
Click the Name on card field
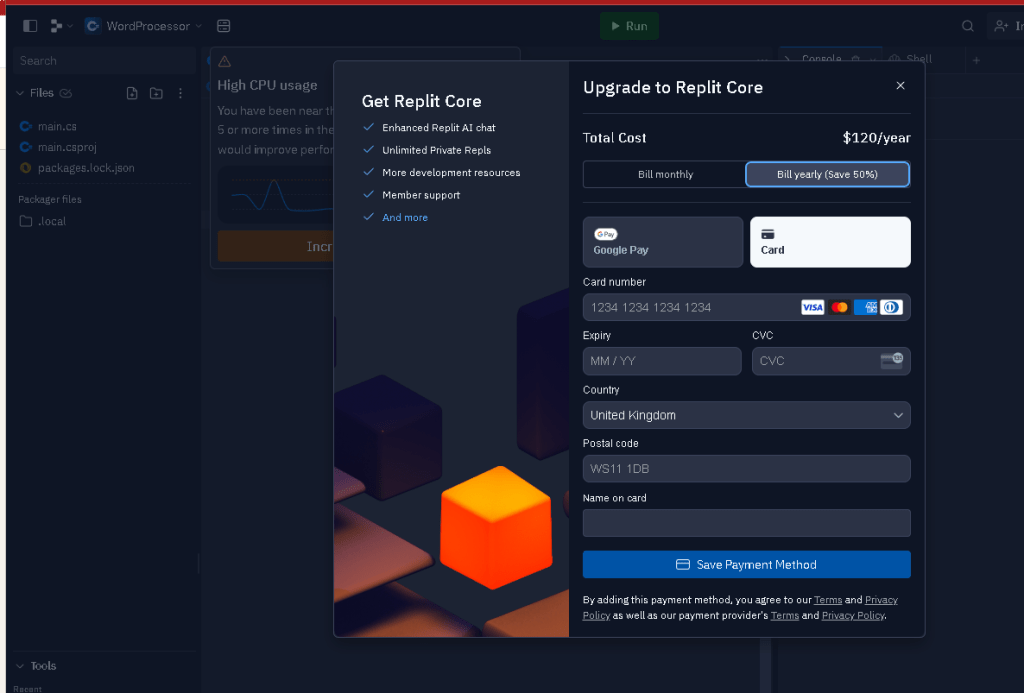[746, 523]
